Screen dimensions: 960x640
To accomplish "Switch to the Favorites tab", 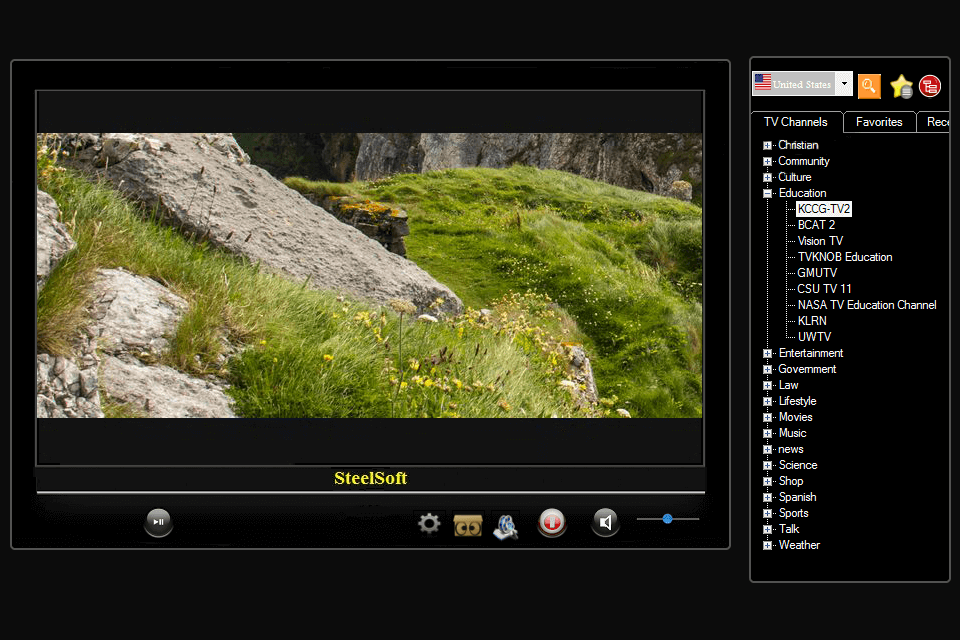I will [879, 121].
